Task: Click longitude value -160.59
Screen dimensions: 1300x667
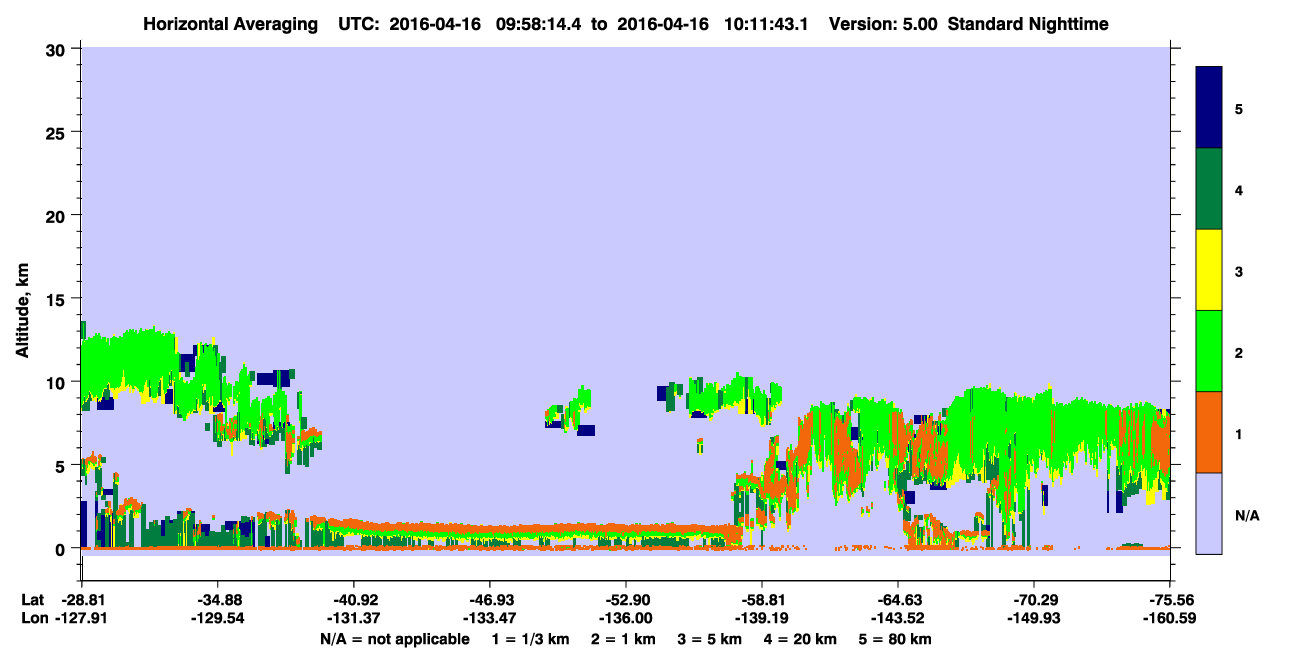Action: coord(1170,619)
